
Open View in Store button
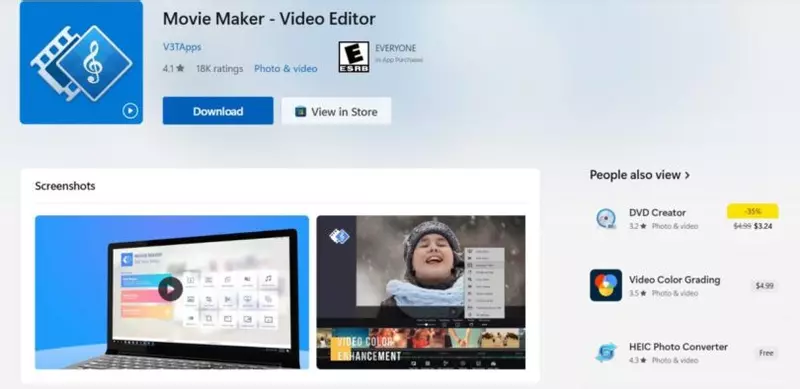click(336, 111)
